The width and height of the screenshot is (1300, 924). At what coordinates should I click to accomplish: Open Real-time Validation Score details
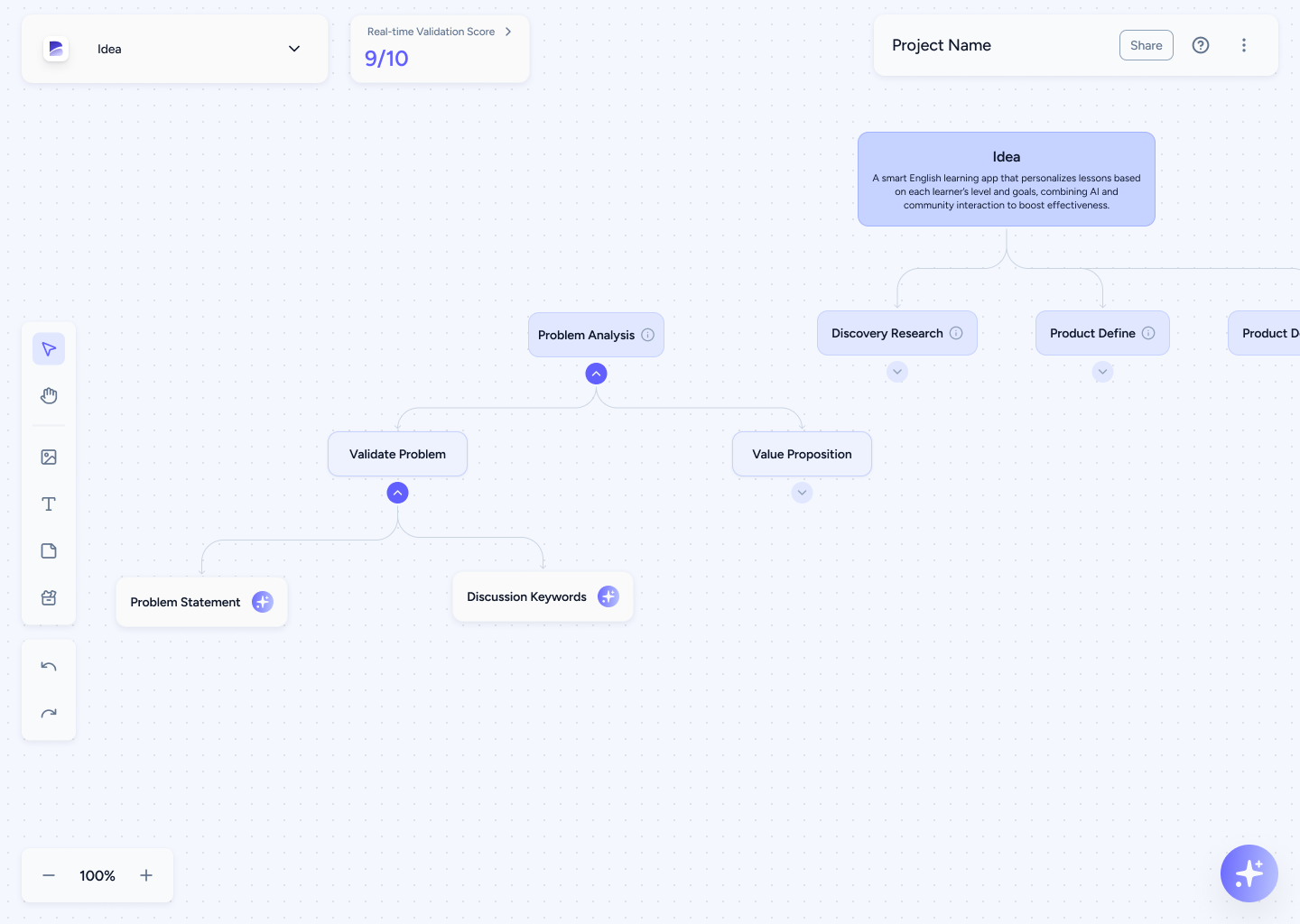click(x=508, y=32)
